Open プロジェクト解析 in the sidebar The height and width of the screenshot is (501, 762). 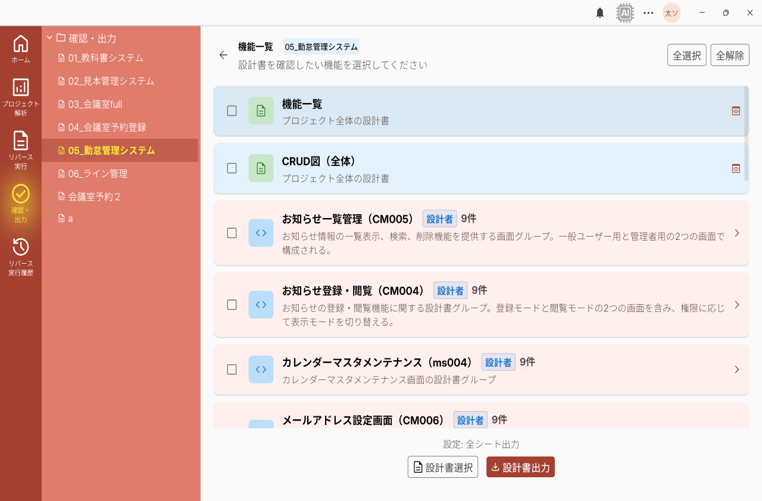20,95
